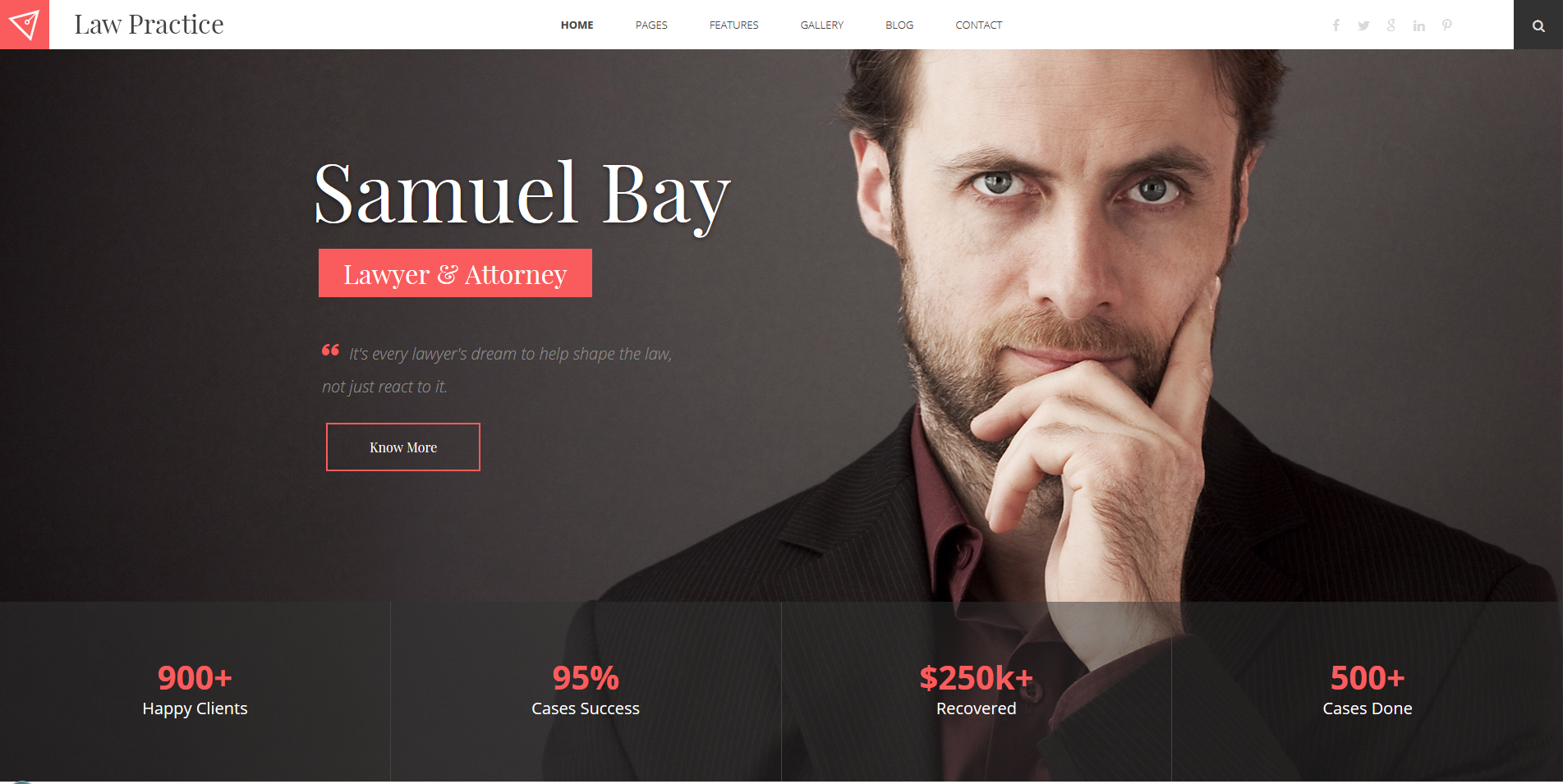Open the Google Plus social icon
The height and width of the screenshot is (784, 1563).
click(x=1391, y=25)
